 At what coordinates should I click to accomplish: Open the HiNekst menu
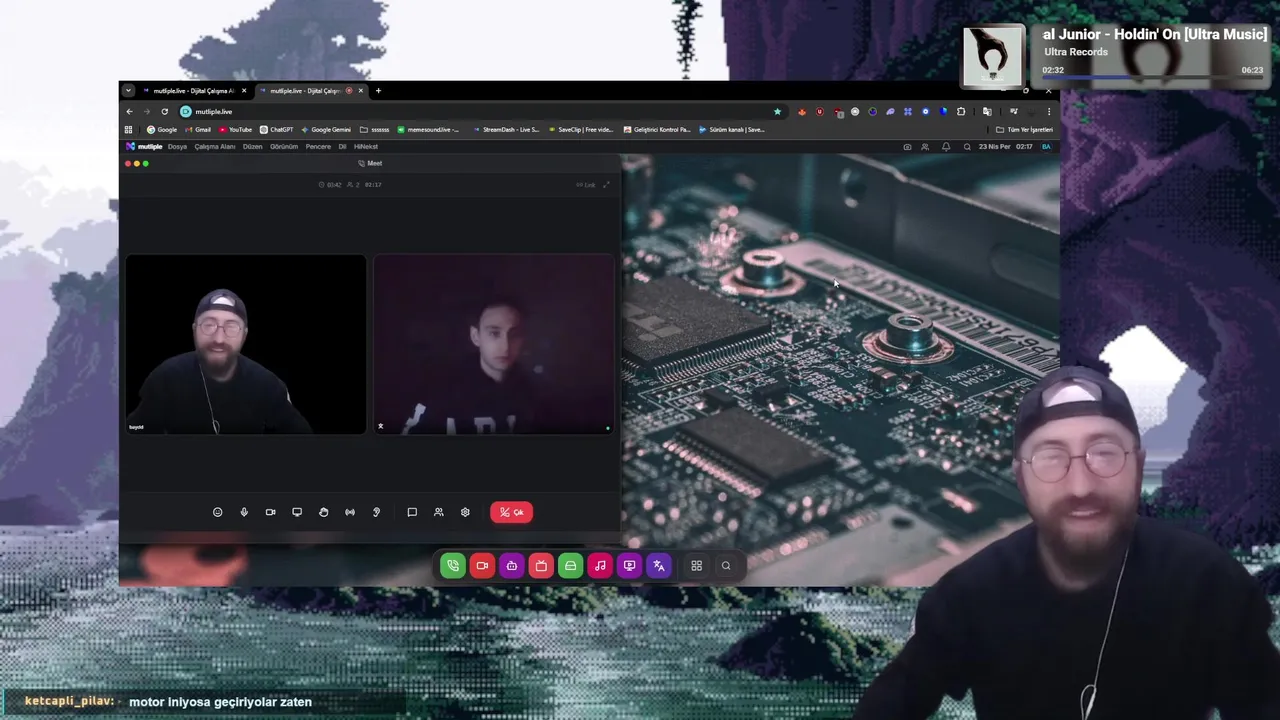[x=366, y=147]
